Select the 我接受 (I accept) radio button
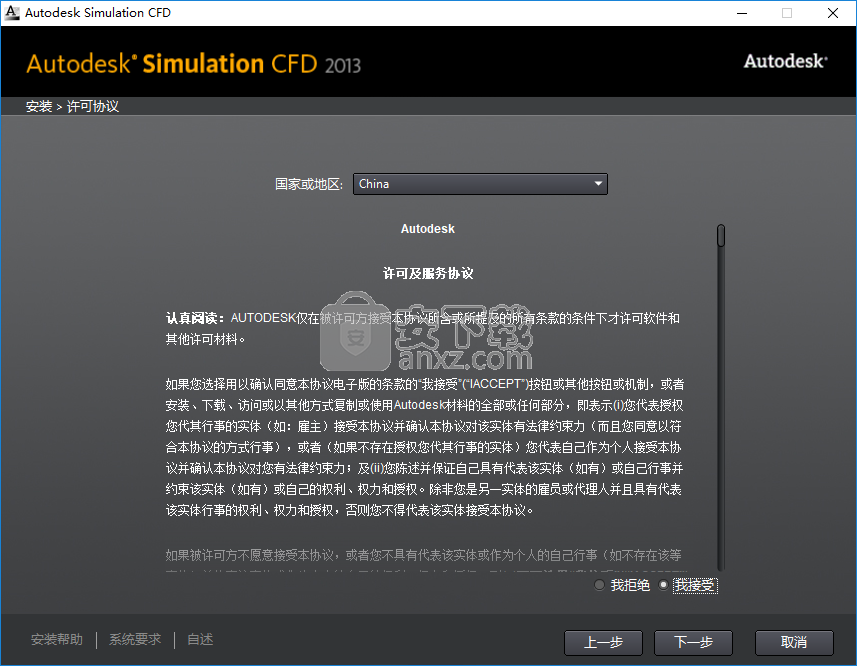This screenshot has width=857, height=666. (x=664, y=585)
